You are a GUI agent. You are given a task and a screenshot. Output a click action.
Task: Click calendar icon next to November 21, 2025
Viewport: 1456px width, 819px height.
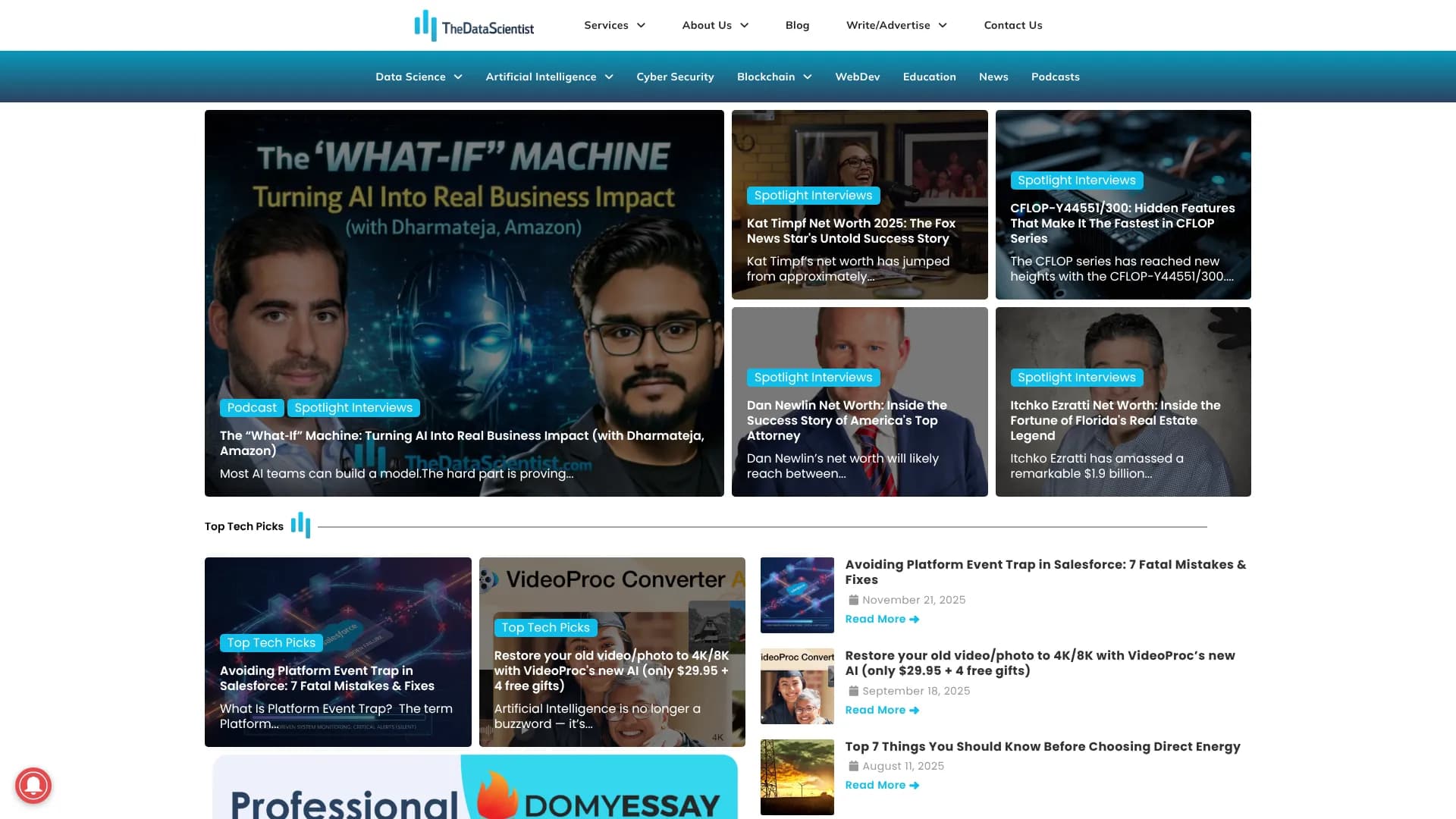pyautogui.click(x=853, y=600)
